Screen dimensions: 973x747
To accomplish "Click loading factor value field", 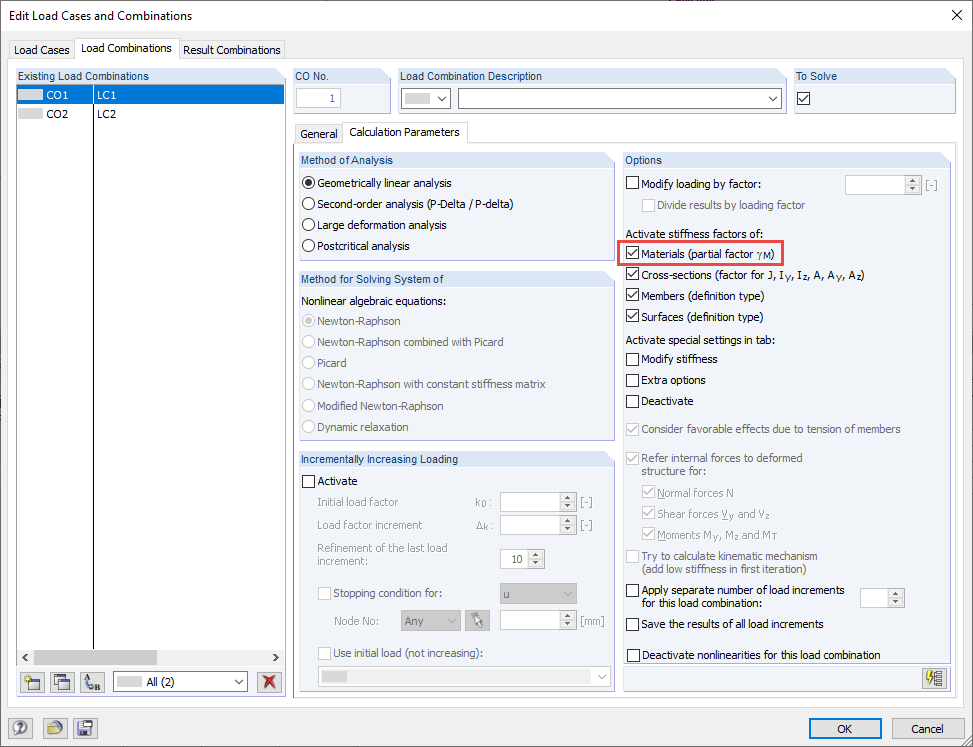I will click(875, 184).
